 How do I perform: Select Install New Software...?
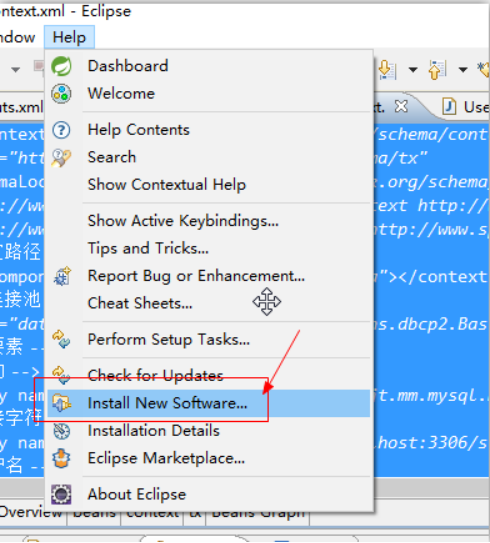[x=209, y=403]
